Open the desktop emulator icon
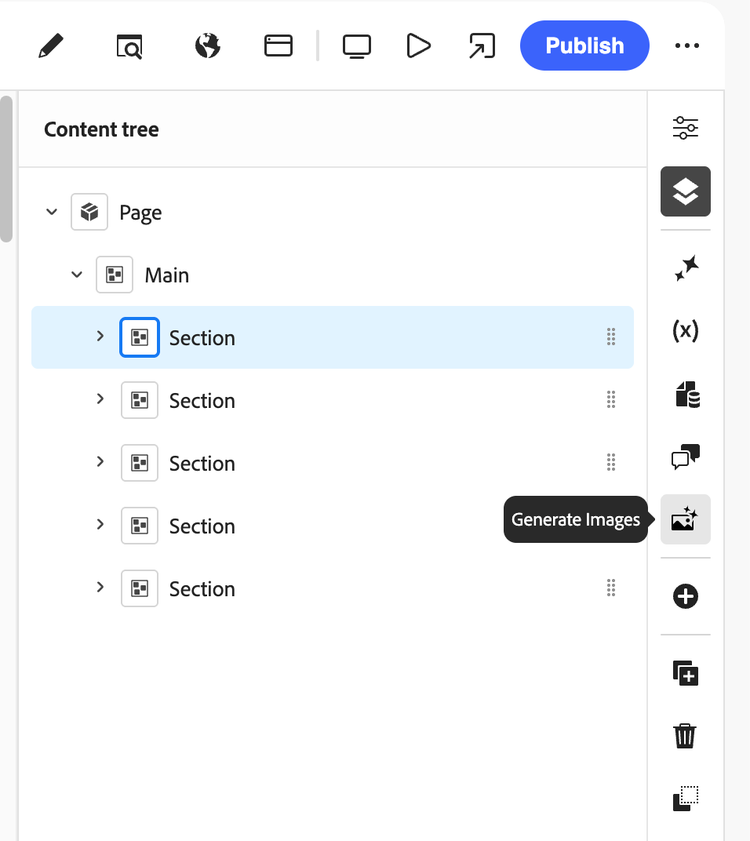 pyautogui.click(x=356, y=46)
